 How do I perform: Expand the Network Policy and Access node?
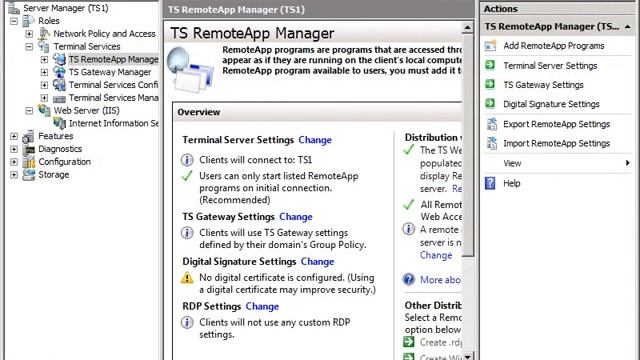point(29,33)
